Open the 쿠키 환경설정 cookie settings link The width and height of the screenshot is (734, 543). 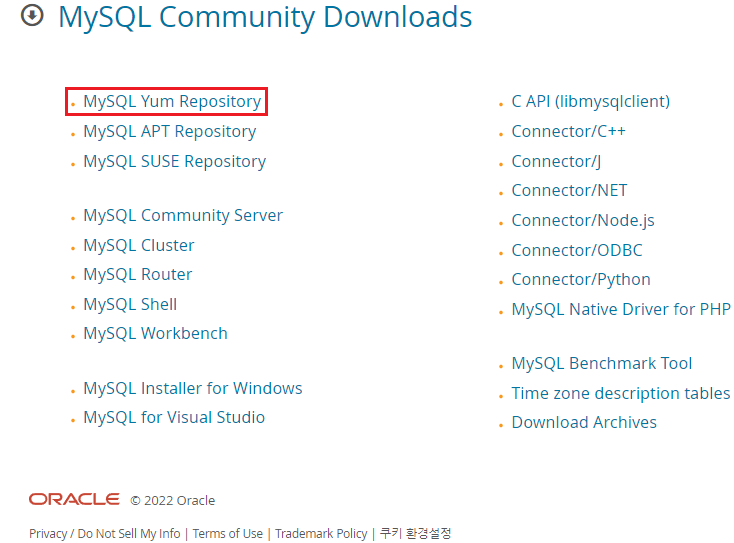[x=415, y=533]
